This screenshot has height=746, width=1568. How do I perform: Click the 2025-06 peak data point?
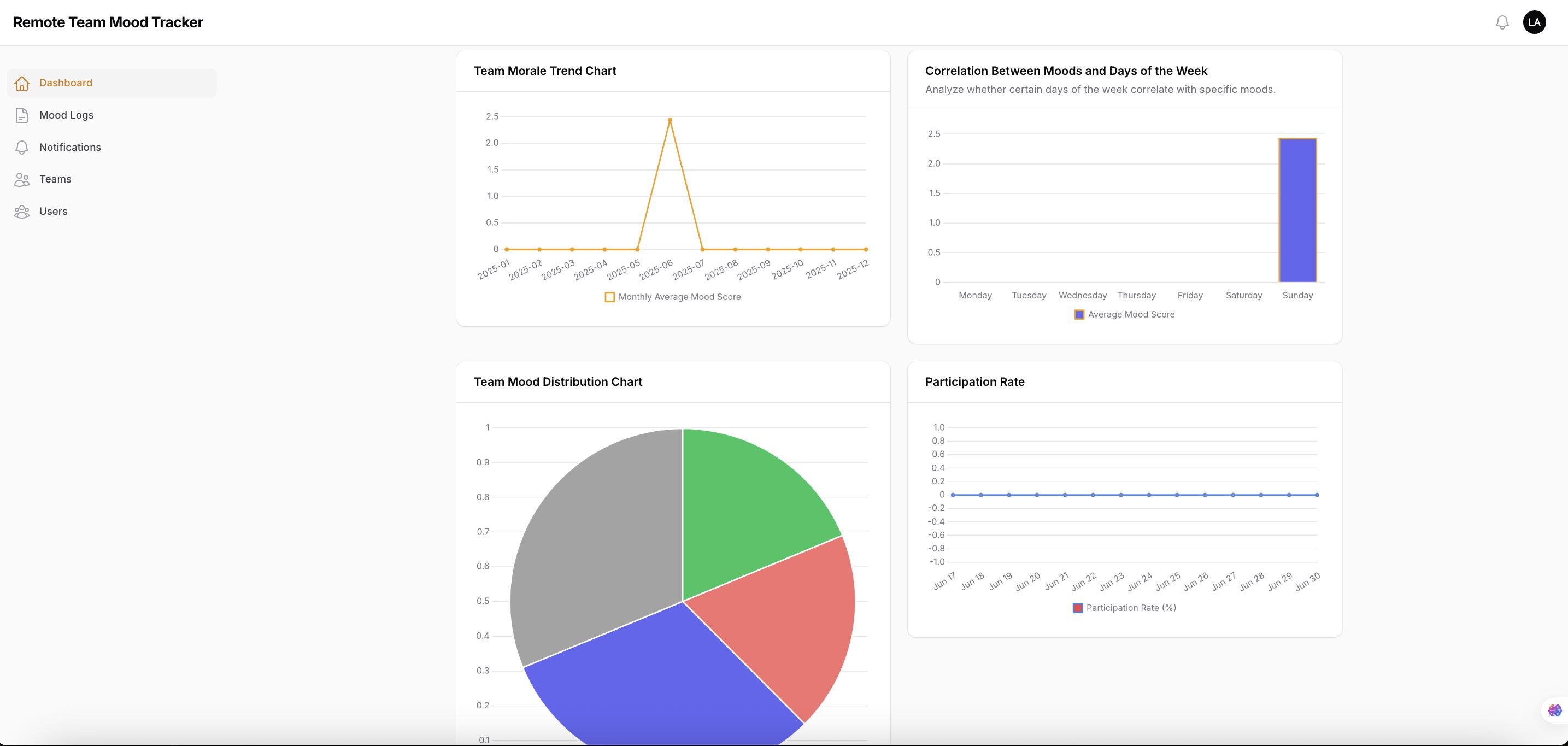[670, 120]
